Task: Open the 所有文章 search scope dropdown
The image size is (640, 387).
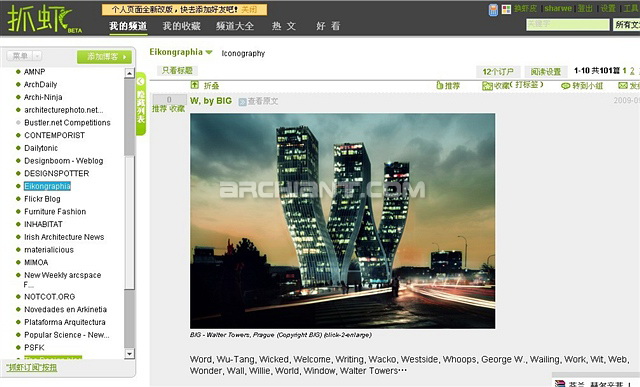Action: click(627, 24)
